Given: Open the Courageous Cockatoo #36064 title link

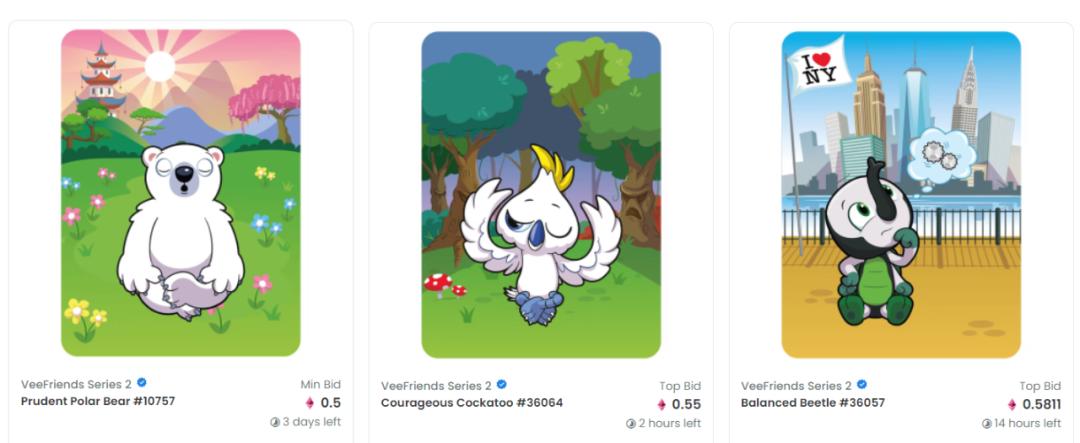Looking at the screenshot, I should (472, 402).
